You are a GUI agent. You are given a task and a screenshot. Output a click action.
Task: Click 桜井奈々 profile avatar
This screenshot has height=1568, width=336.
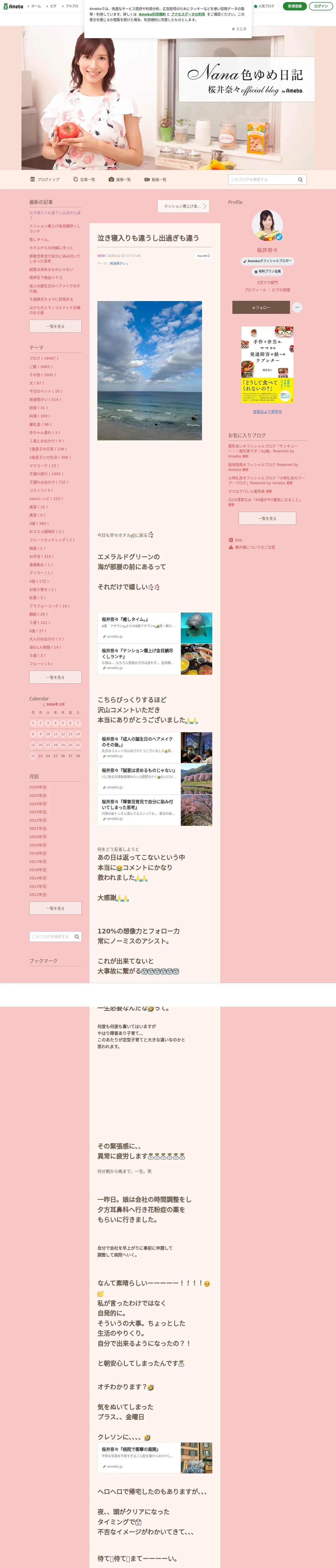click(x=267, y=226)
